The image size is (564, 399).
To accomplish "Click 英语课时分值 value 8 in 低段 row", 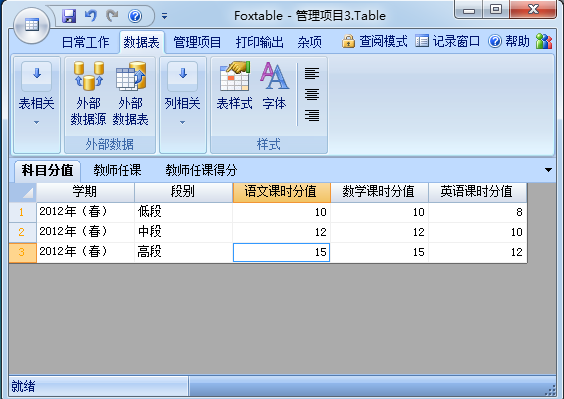I will click(477, 212).
